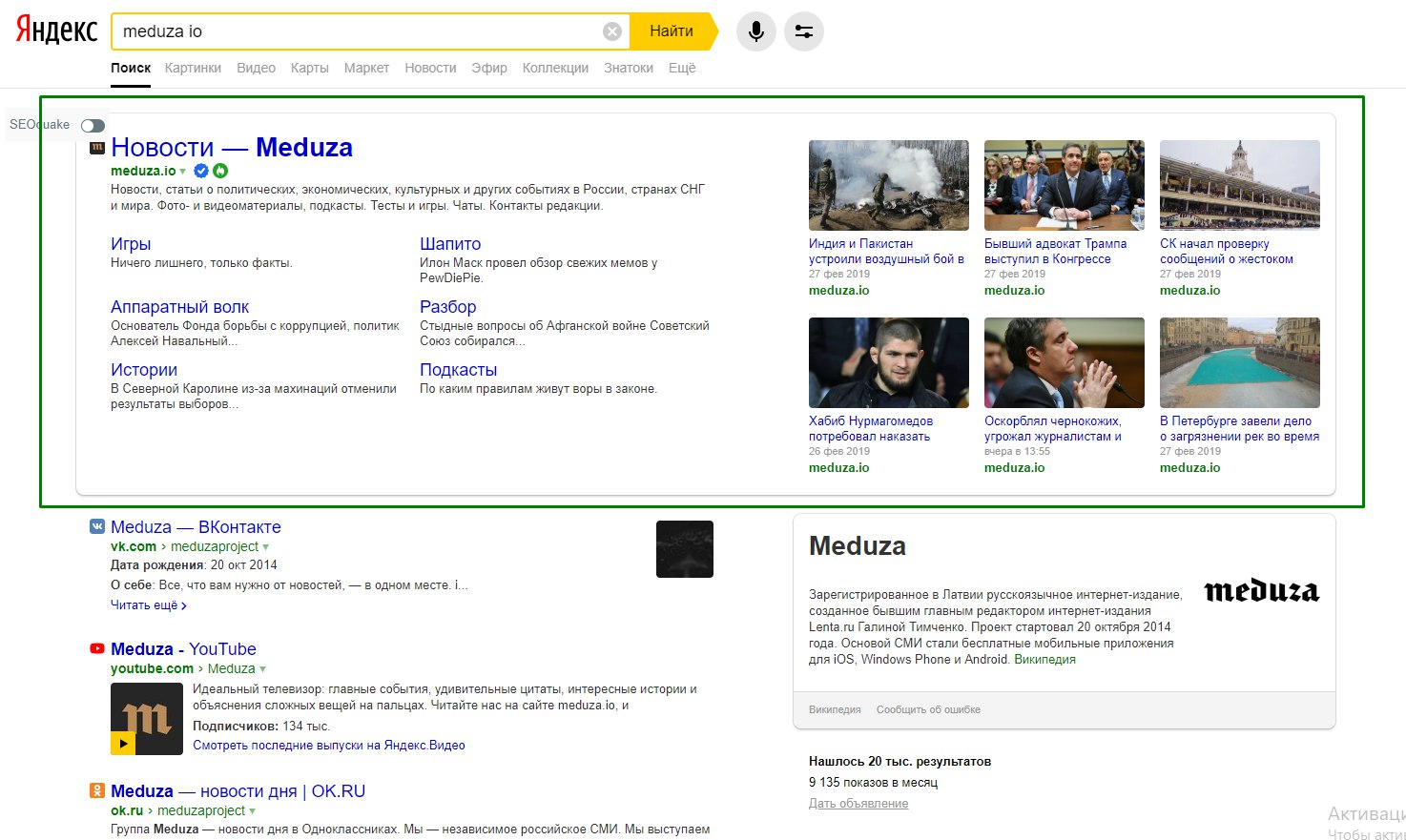Switch to the Новости tab
This screenshot has width=1406, height=840.
point(430,68)
